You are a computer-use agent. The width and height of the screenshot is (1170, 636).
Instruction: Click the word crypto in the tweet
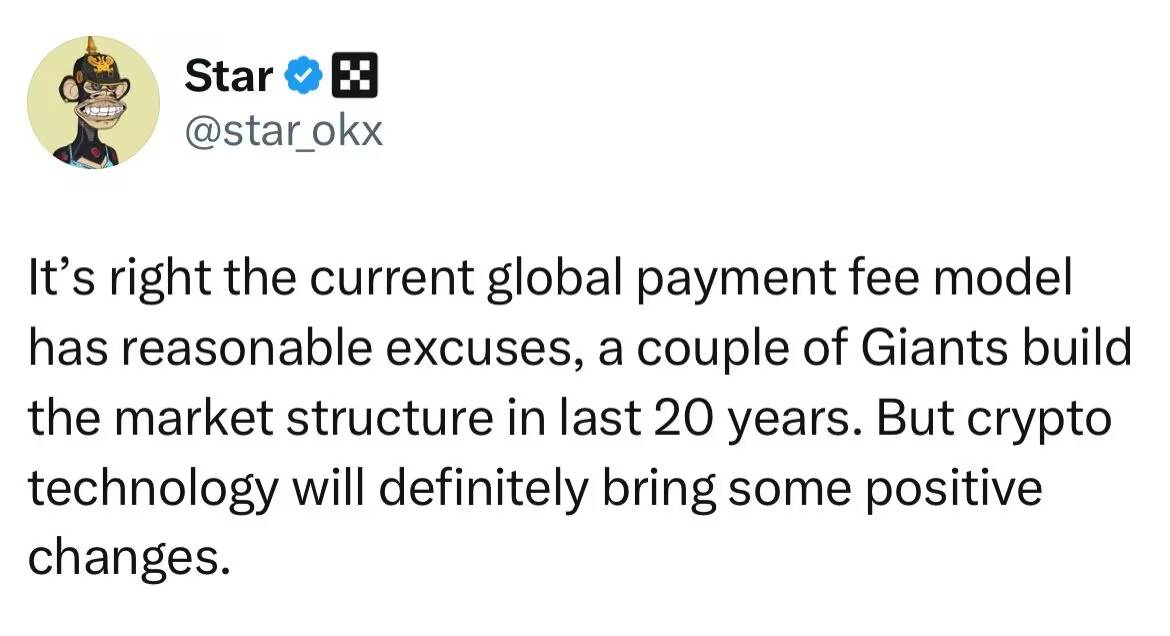(1039, 420)
